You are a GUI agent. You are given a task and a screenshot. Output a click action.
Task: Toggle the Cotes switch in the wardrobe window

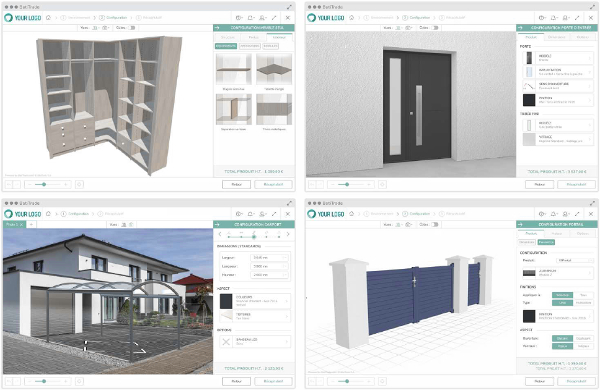click(x=132, y=28)
